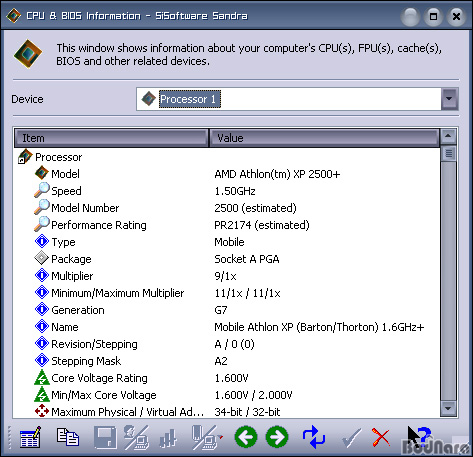This screenshot has height=457, width=473.
Task: Select the Socket A PGA value
Action: coord(247,259)
